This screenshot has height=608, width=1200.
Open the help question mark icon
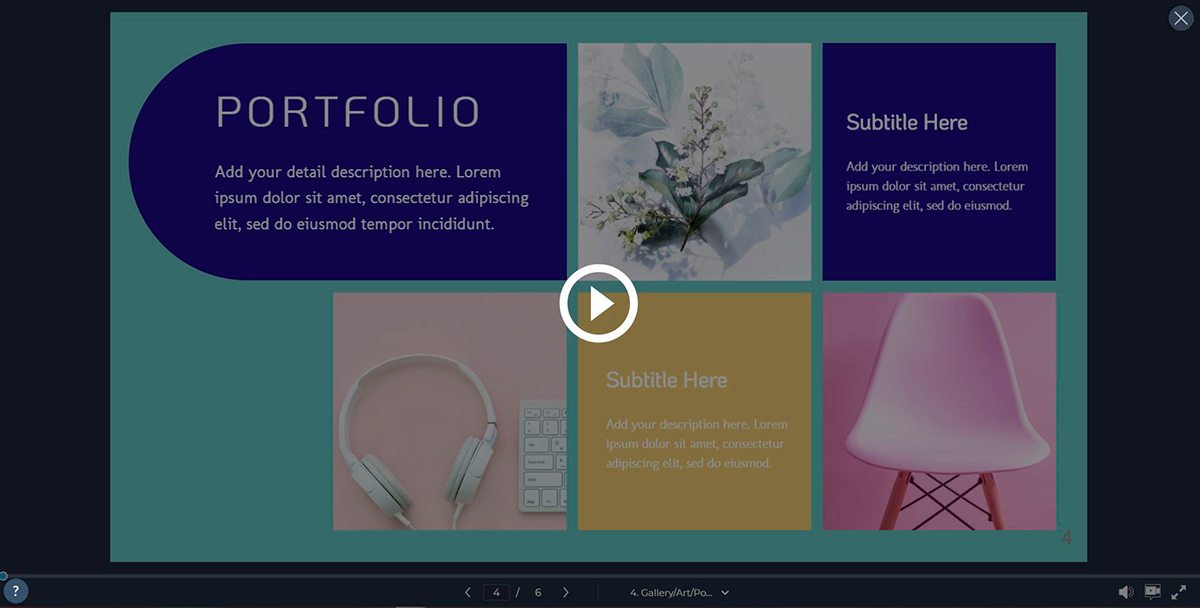click(x=15, y=591)
